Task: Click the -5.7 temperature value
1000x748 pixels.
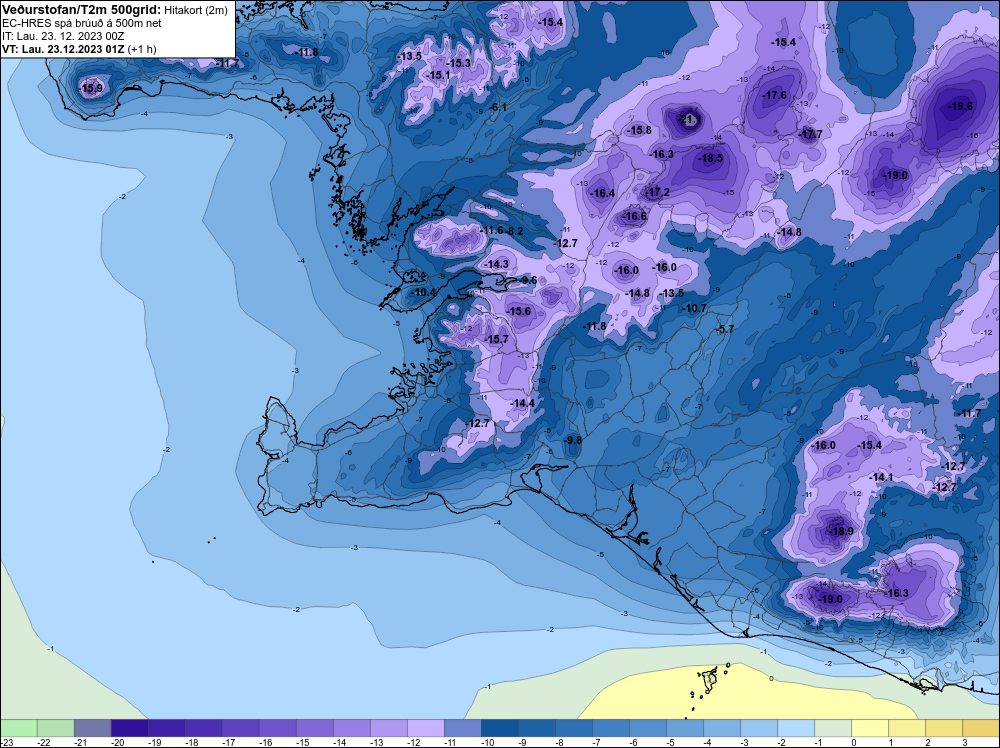Action: [726, 330]
